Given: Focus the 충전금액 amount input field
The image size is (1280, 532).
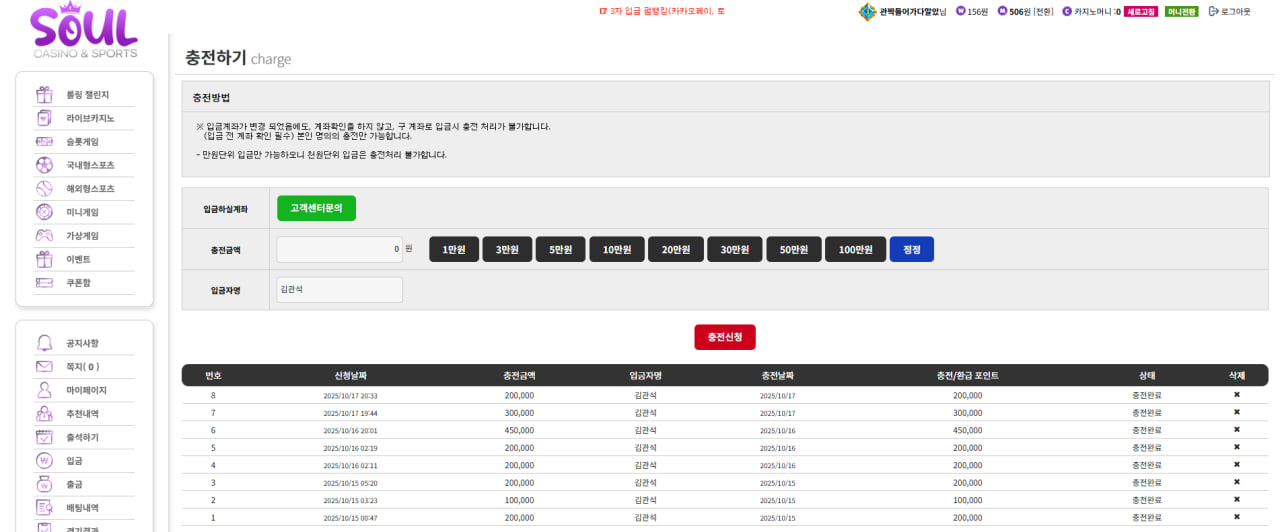Looking at the screenshot, I should (x=340, y=249).
